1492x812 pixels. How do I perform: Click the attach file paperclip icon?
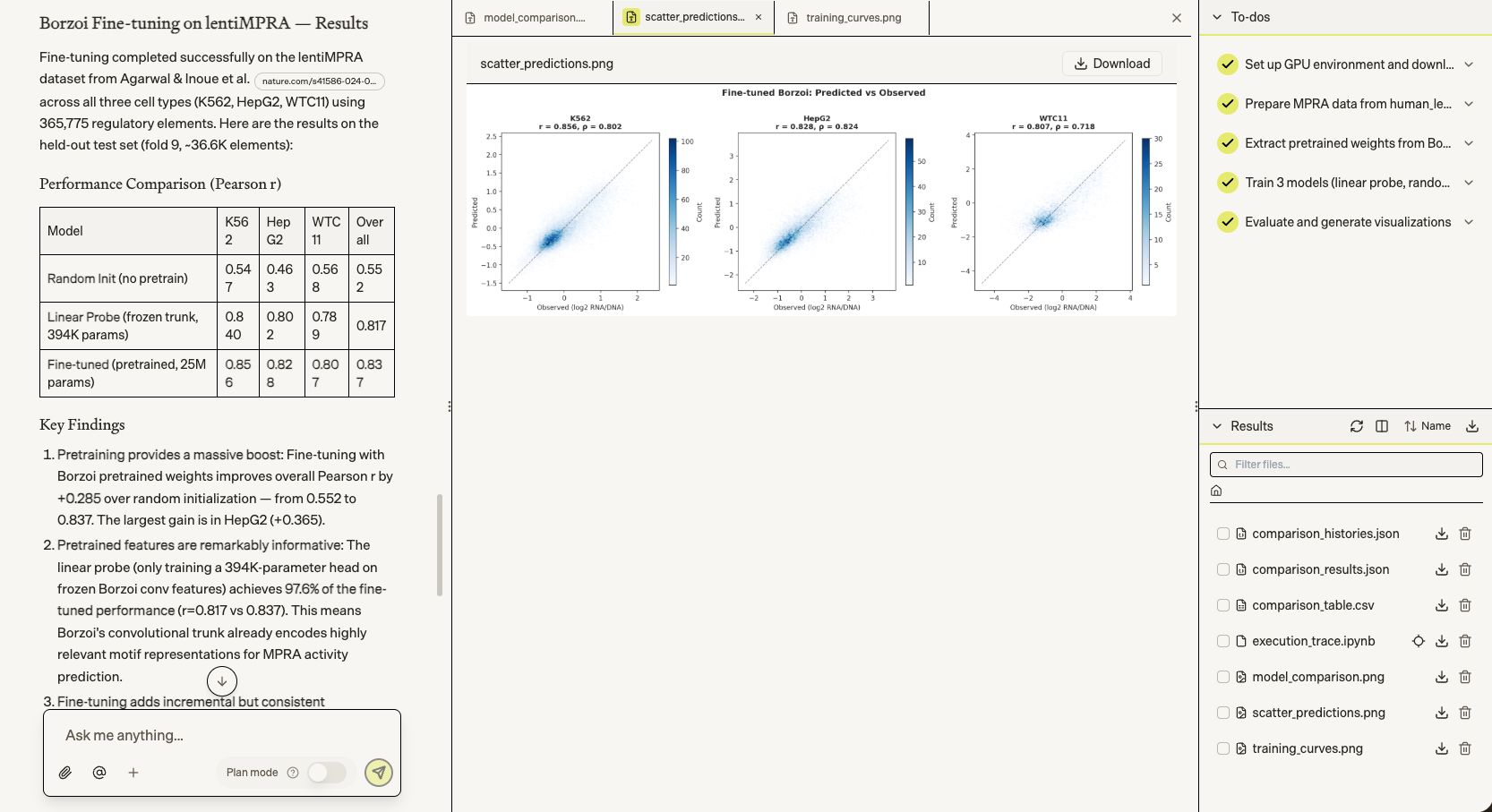click(65, 773)
